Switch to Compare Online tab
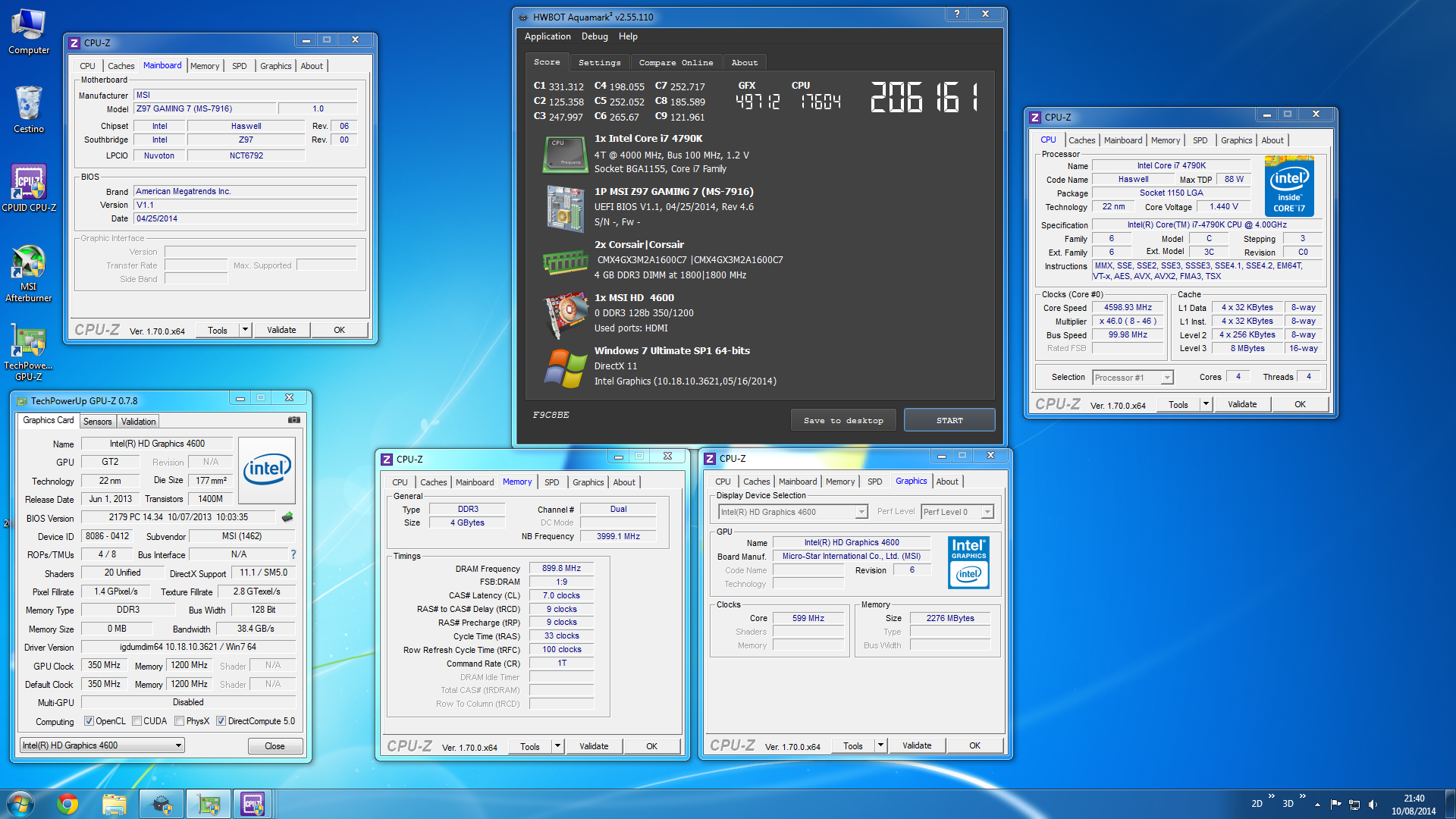The height and width of the screenshot is (819, 1456). pyautogui.click(x=676, y=63)
